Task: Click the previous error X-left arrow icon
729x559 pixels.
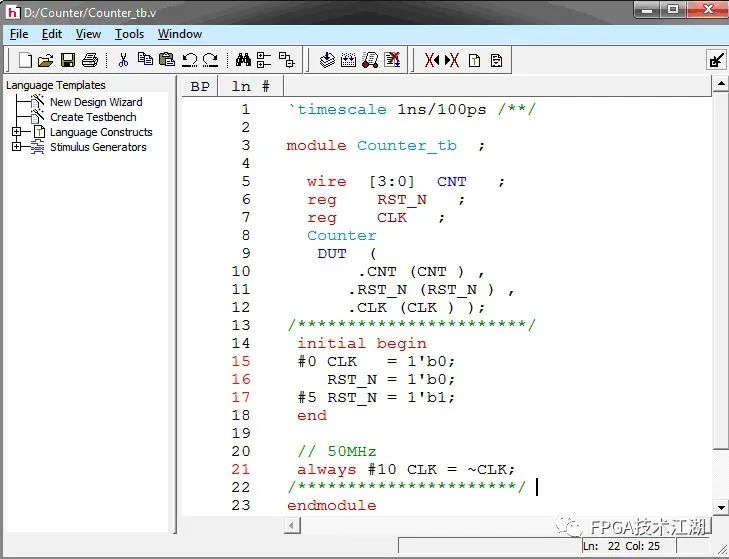Action: (432, 60)
